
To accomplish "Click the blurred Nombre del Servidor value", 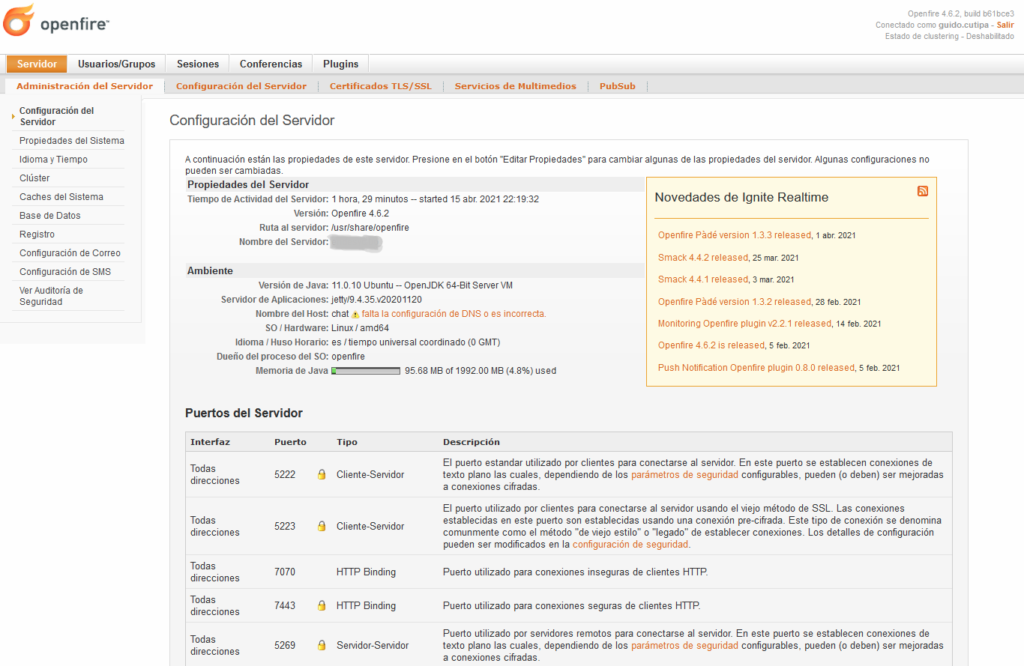I will click(356, 242).
